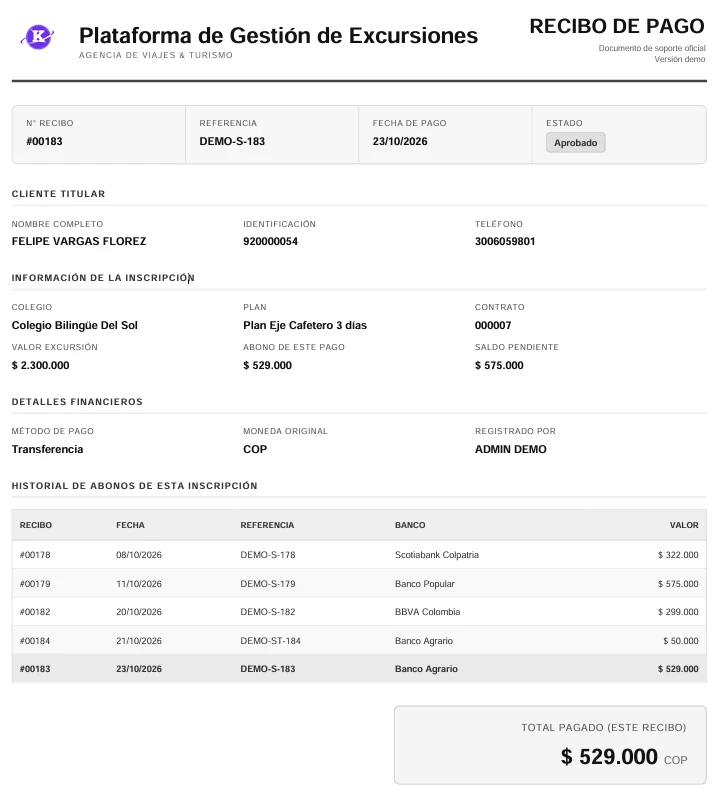Click the contract number 000007
713x788 pixels.
pyautogui.click(x=493, y=325)
